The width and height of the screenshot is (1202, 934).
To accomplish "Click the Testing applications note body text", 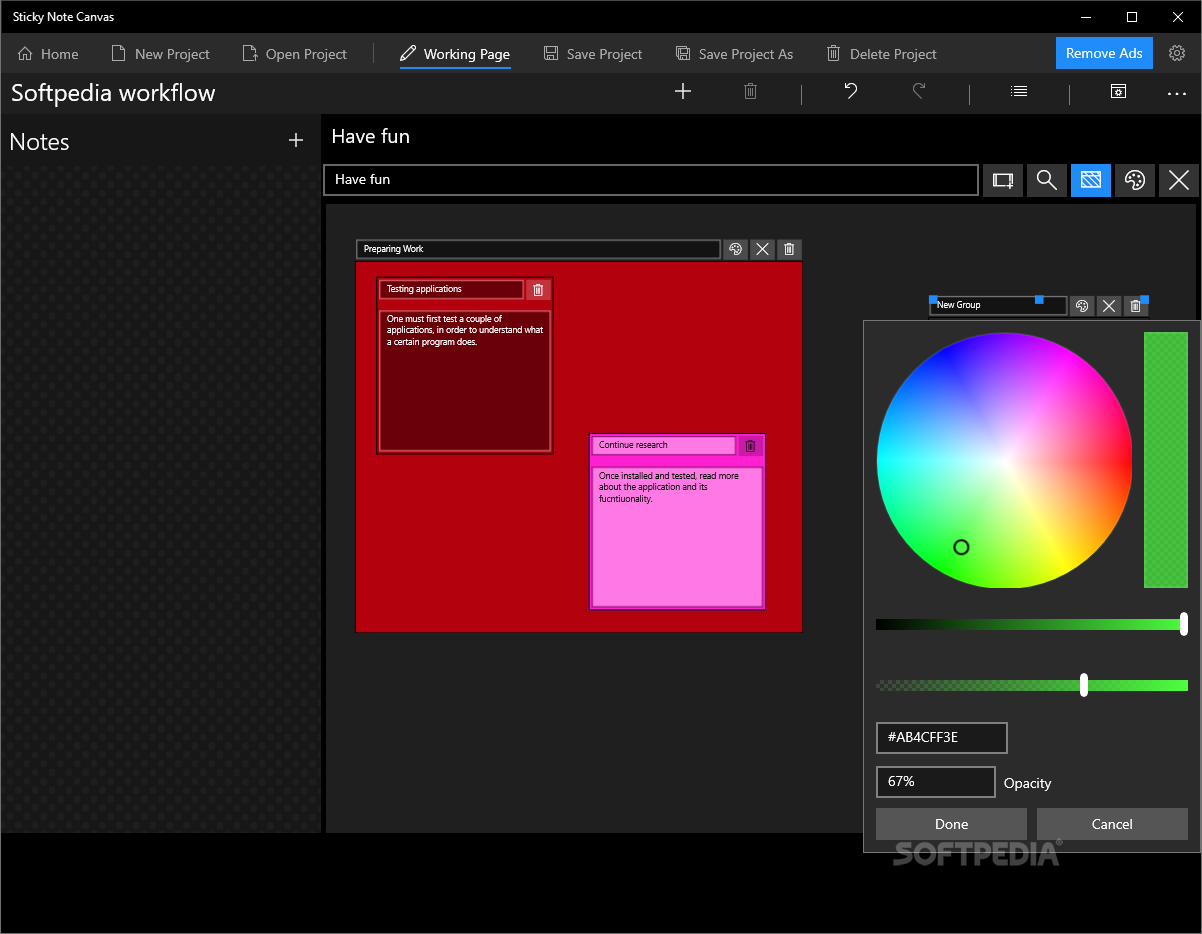I will pyautogui.click(x=465, y=380).
